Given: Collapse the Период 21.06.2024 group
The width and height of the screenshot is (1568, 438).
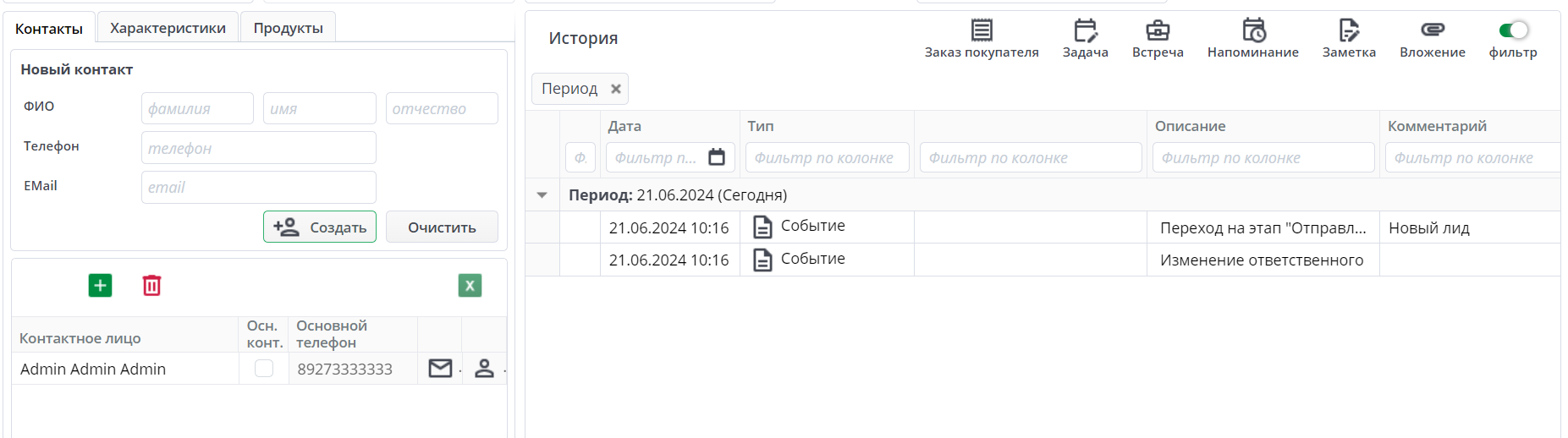Looking at the screenshot, I should [542, 195].
